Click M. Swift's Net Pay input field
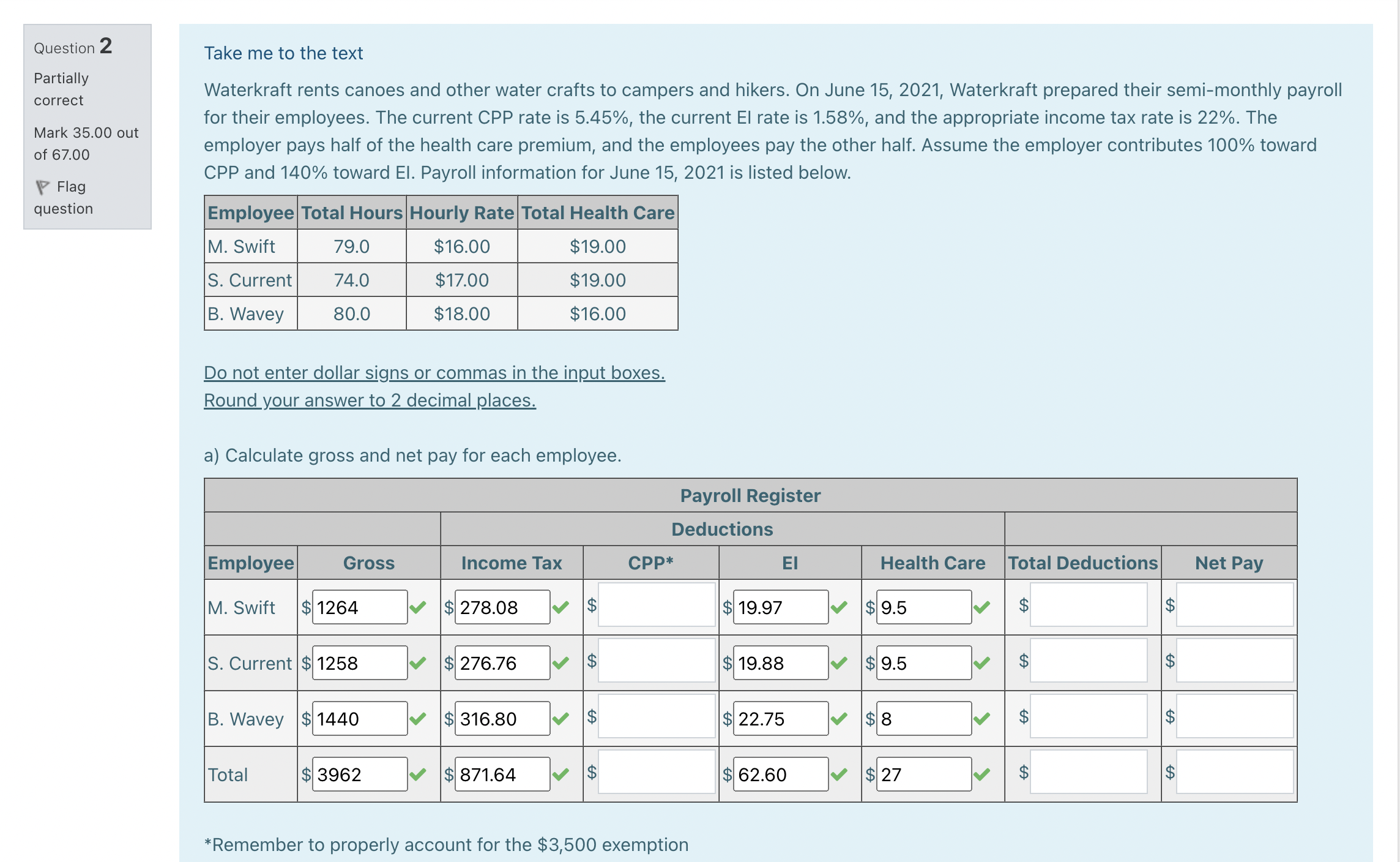 (x=1234, y=605)
